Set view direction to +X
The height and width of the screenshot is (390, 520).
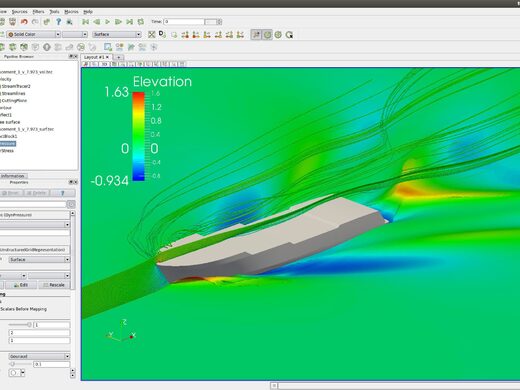pos(185,35)
